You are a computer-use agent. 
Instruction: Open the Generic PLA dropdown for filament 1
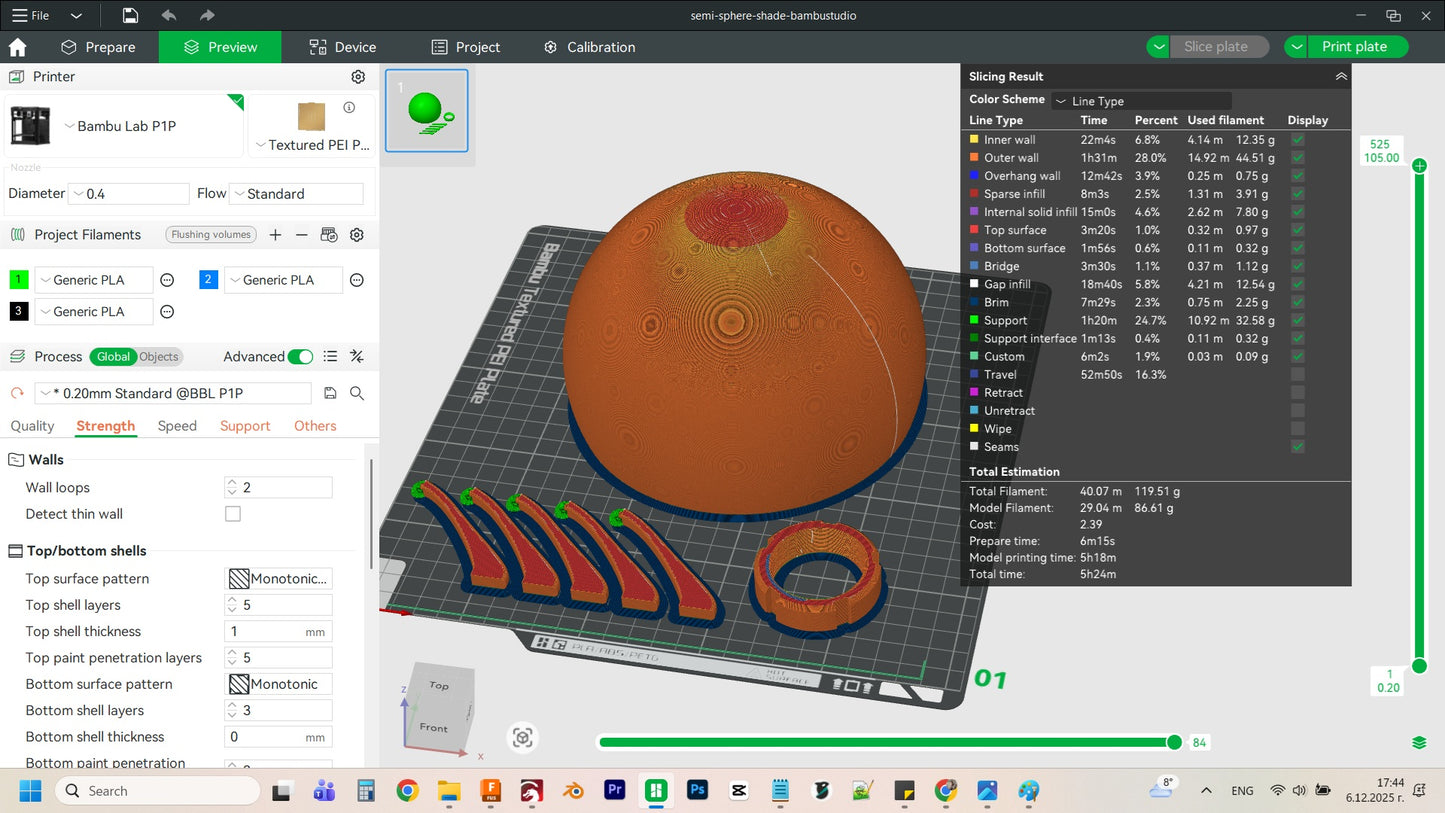tap(93, 279)
